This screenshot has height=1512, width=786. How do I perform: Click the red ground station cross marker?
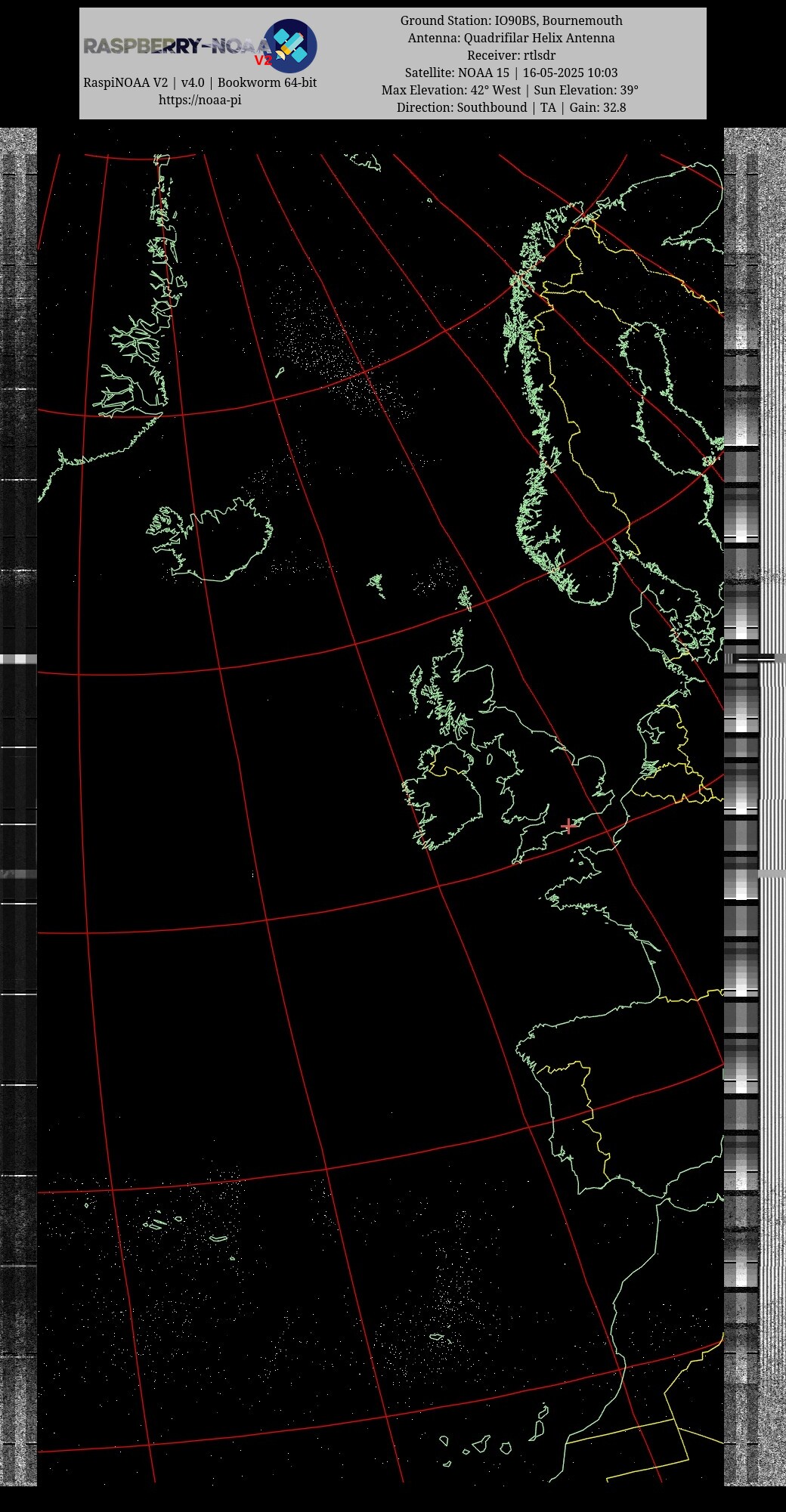click(569, 826)
